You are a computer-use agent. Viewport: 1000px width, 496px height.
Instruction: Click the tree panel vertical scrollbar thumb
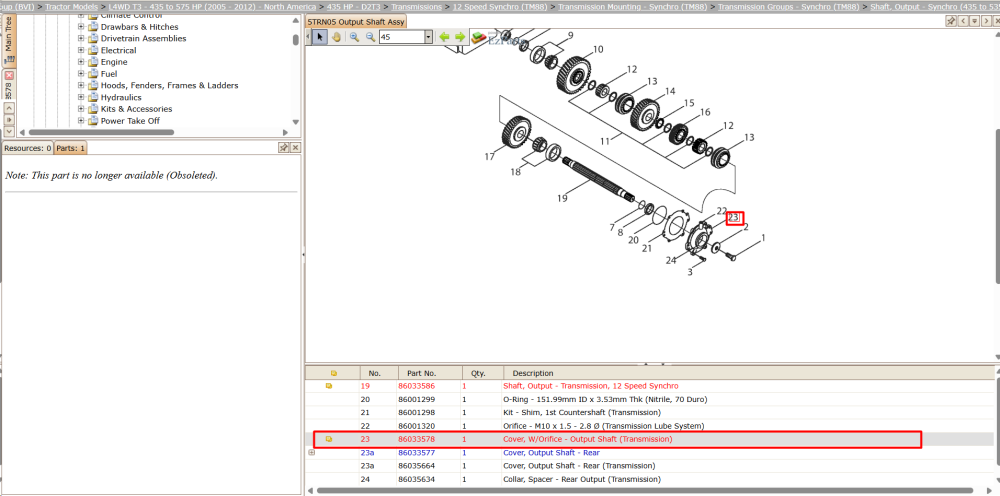click(295, 40)
